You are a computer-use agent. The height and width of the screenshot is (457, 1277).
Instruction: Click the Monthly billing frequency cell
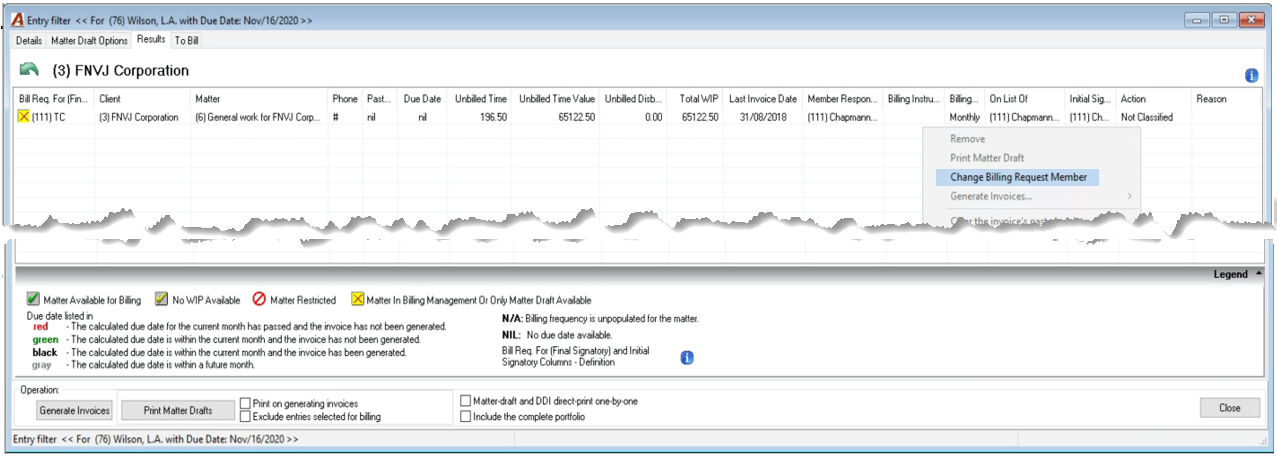click(965, 117)
